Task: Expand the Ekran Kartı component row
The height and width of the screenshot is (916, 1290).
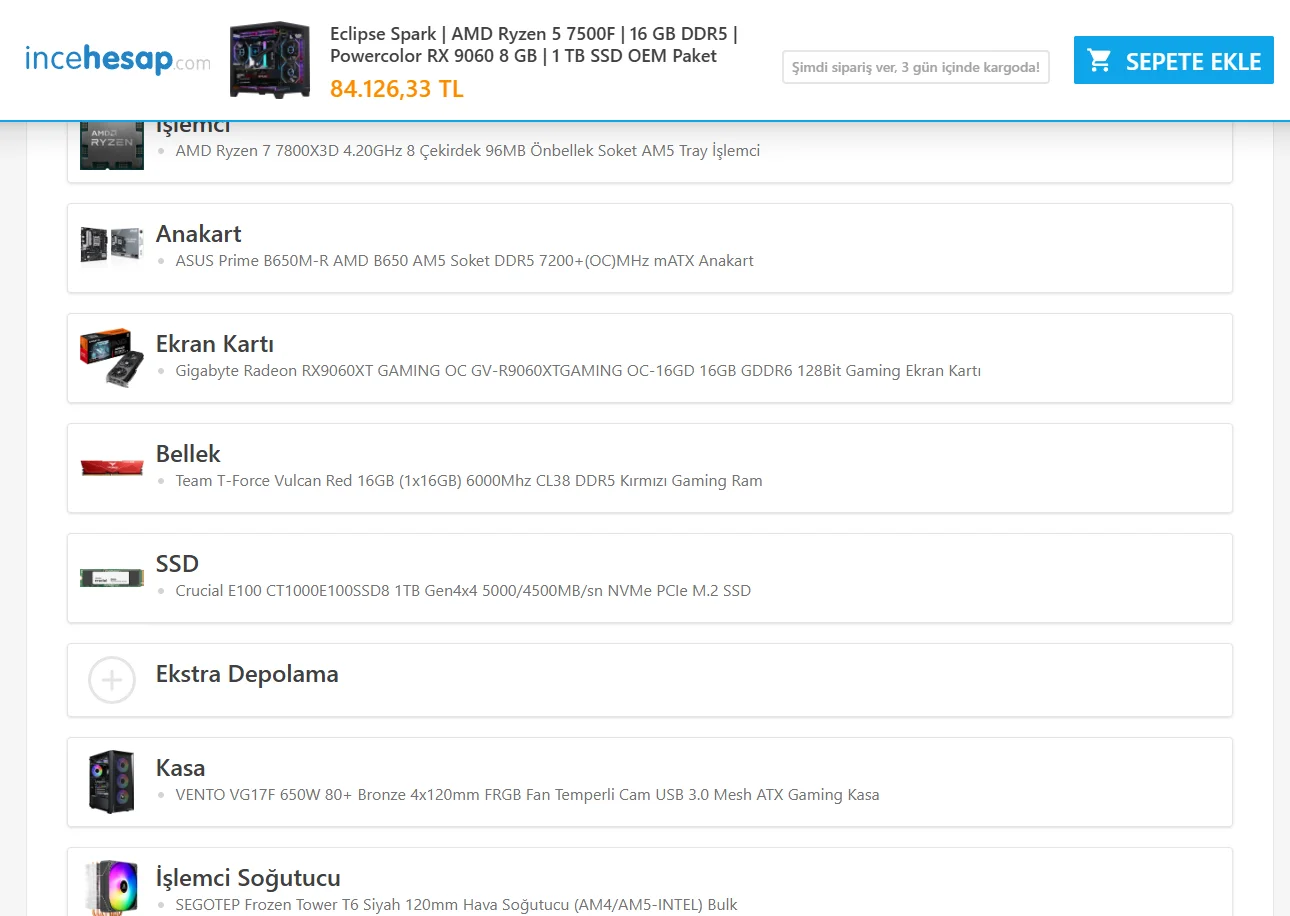Action: (x=650, y=358)
